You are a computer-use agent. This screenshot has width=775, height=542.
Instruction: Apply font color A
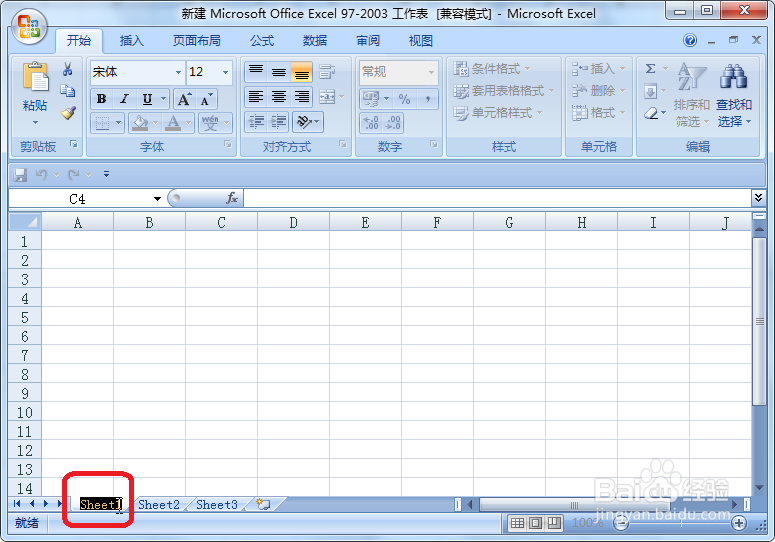pos(172,123)
